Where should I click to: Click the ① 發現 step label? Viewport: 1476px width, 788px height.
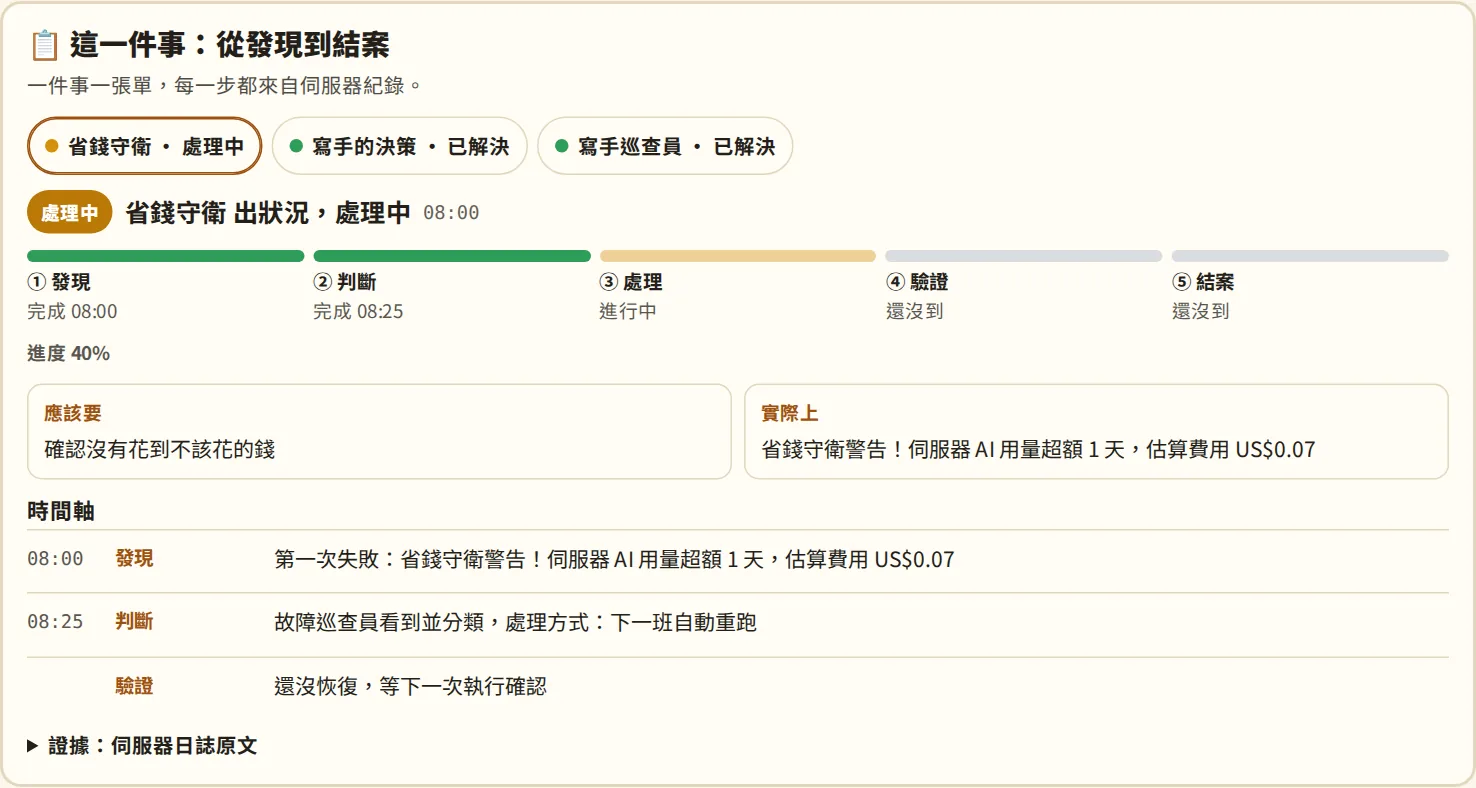click(59, 282)
